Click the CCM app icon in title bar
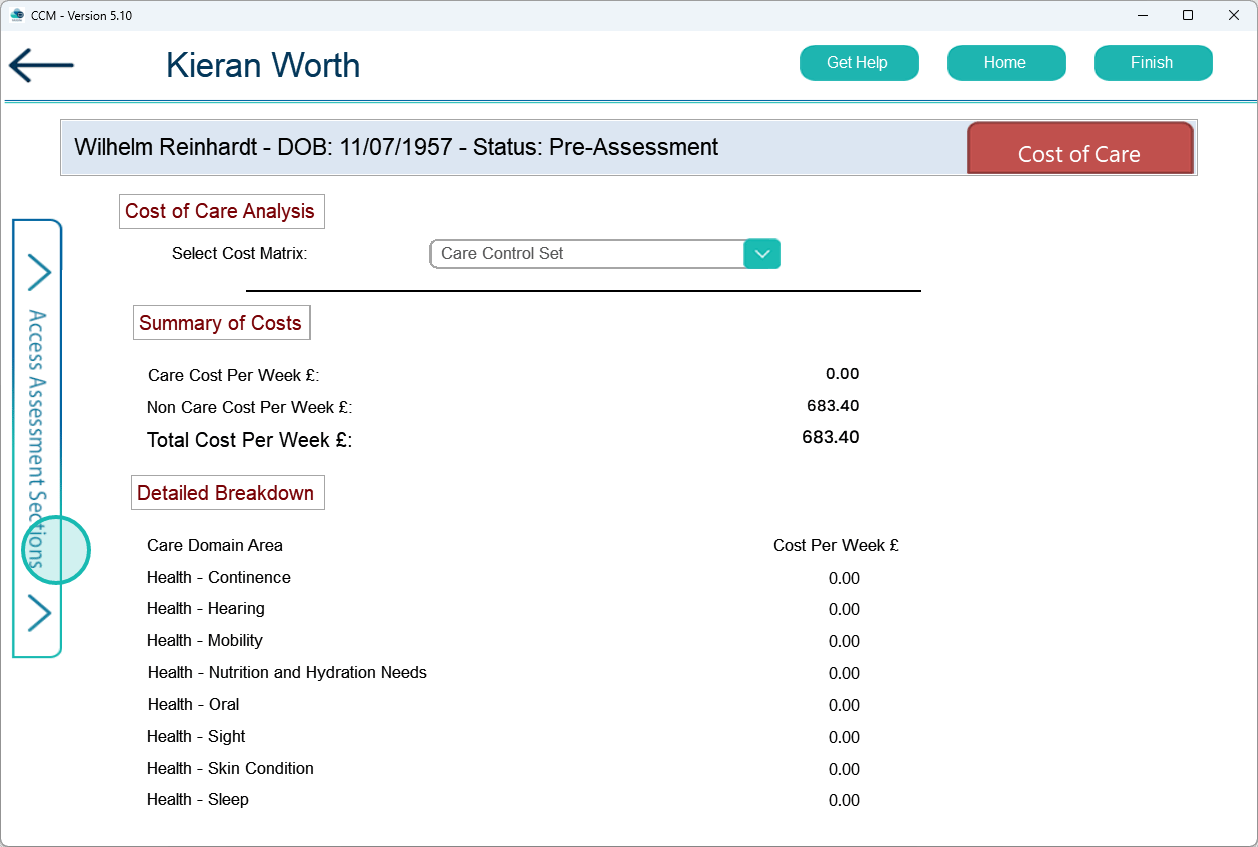The width and height of the screenshot is (1258, 847). pos(16,15)
